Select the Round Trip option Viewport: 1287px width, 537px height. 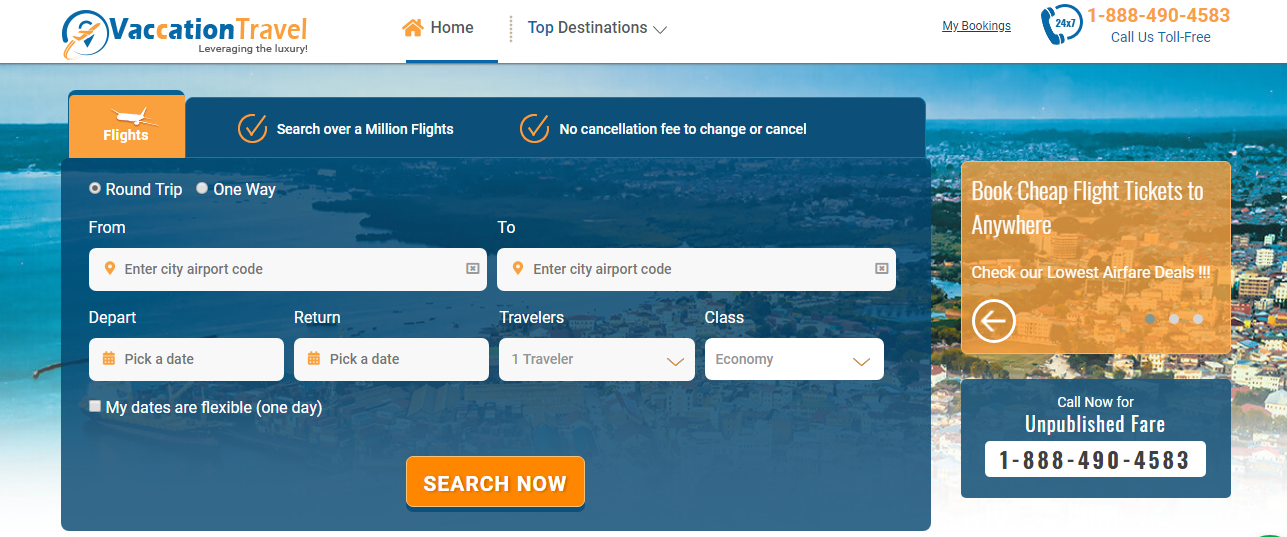point(95,188)
